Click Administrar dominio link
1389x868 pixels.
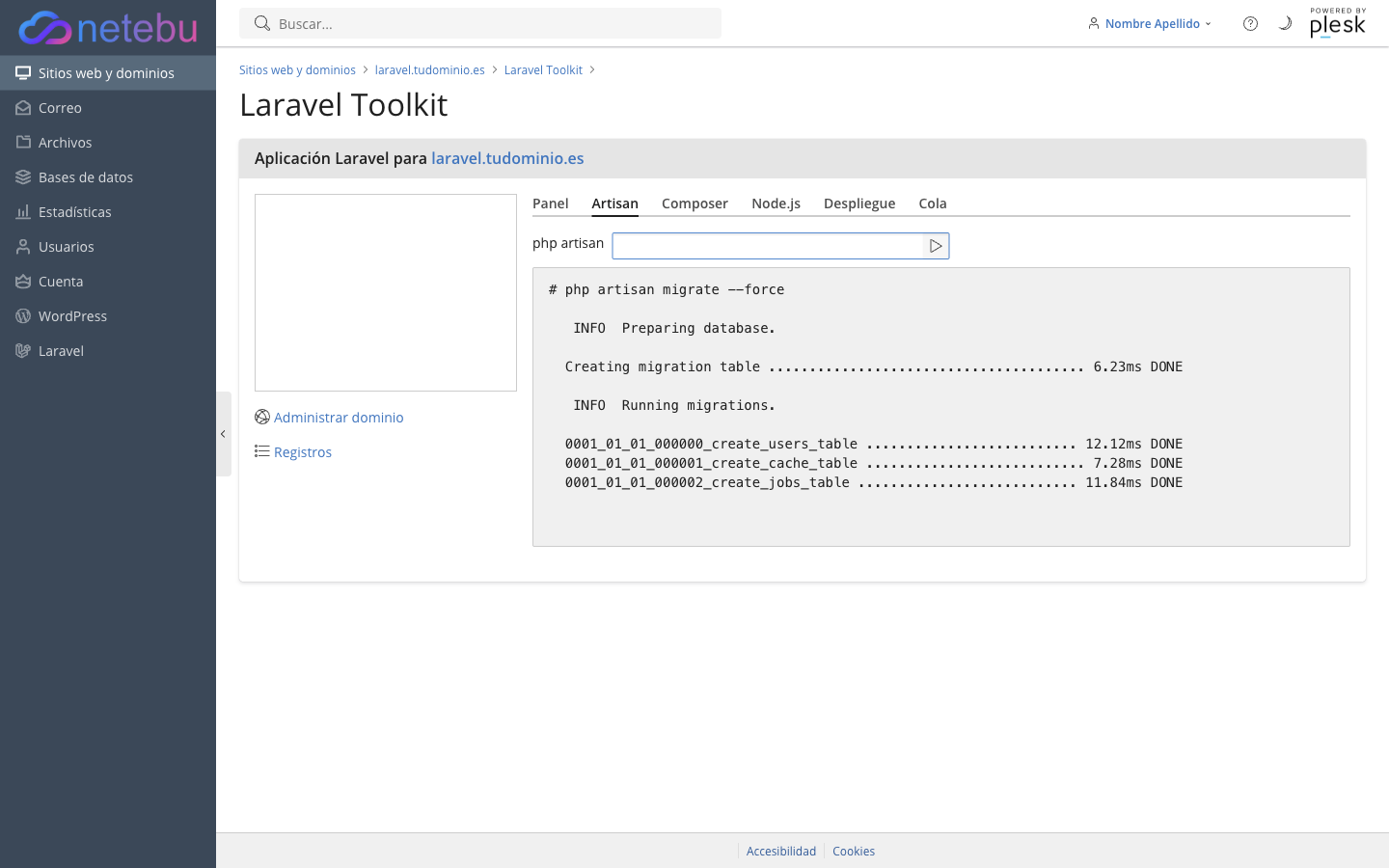coord(339,418)
